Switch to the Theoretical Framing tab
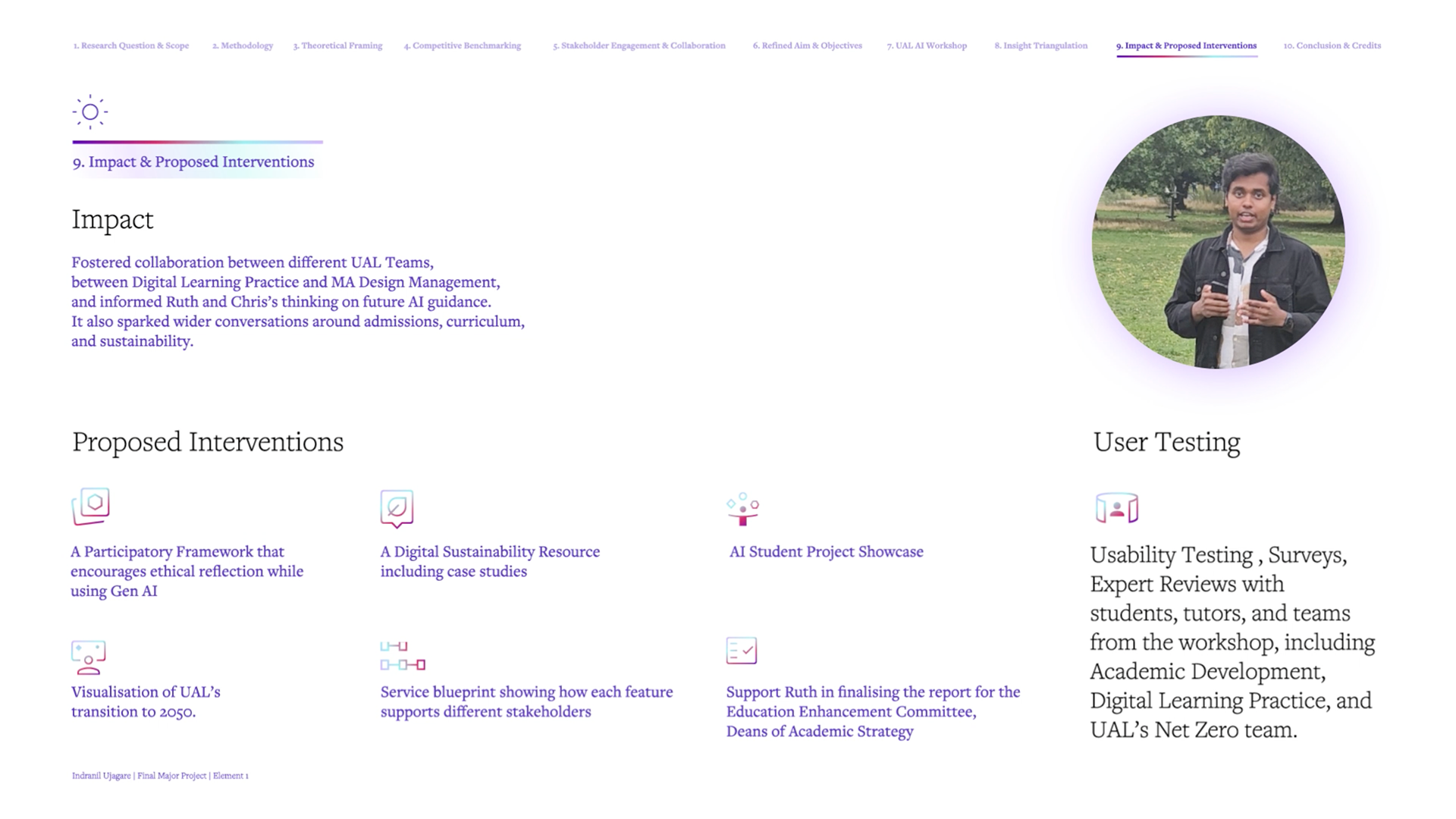 click(337, 45)
